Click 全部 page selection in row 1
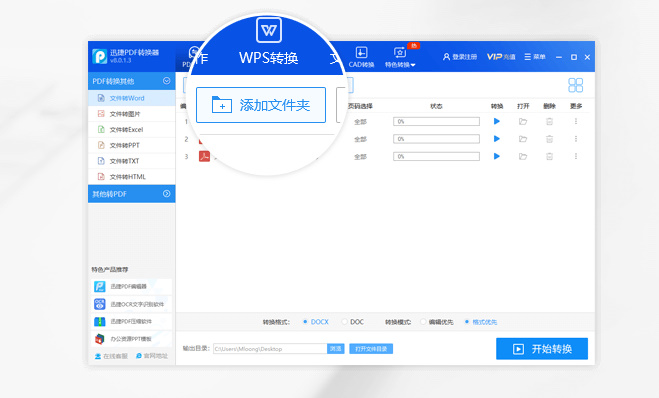Viewport: 659px width, 398px height. (x=360, y=122)
